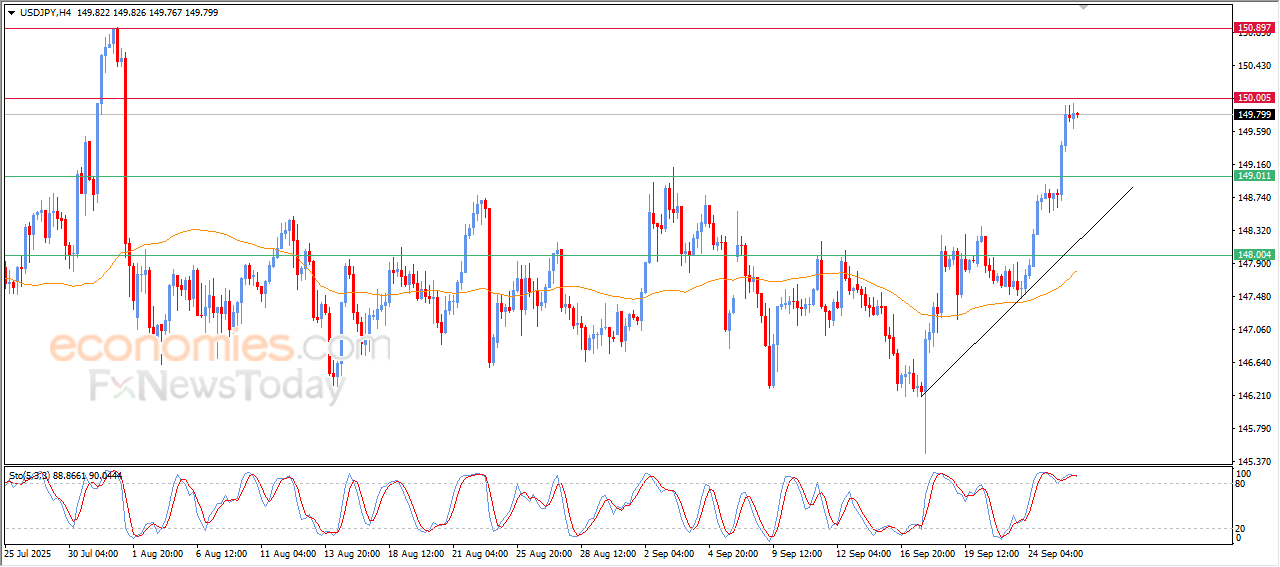Click the 30 Jul 04:00 time label

click(93, 553)
